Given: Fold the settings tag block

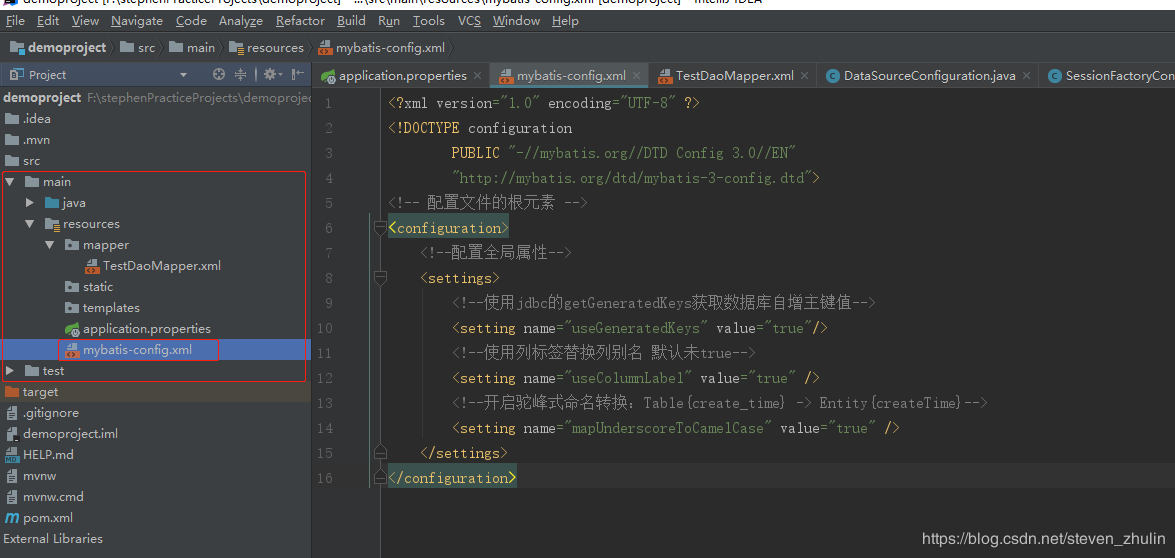Looking at the screenshot, I should tap(380, 278).
